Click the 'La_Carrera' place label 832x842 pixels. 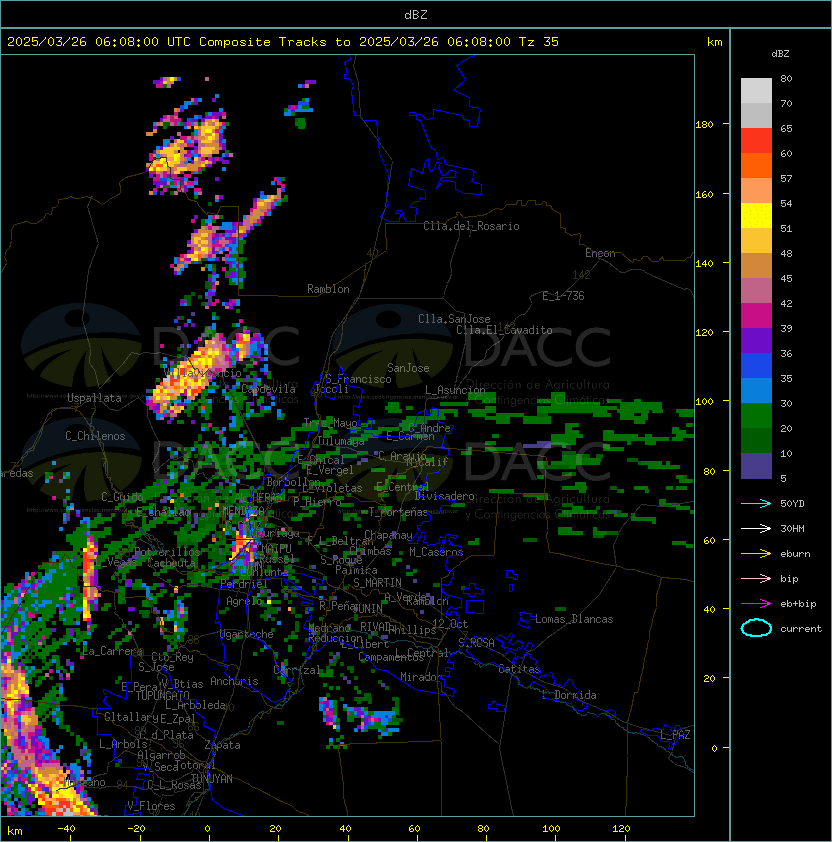[112, 651]
